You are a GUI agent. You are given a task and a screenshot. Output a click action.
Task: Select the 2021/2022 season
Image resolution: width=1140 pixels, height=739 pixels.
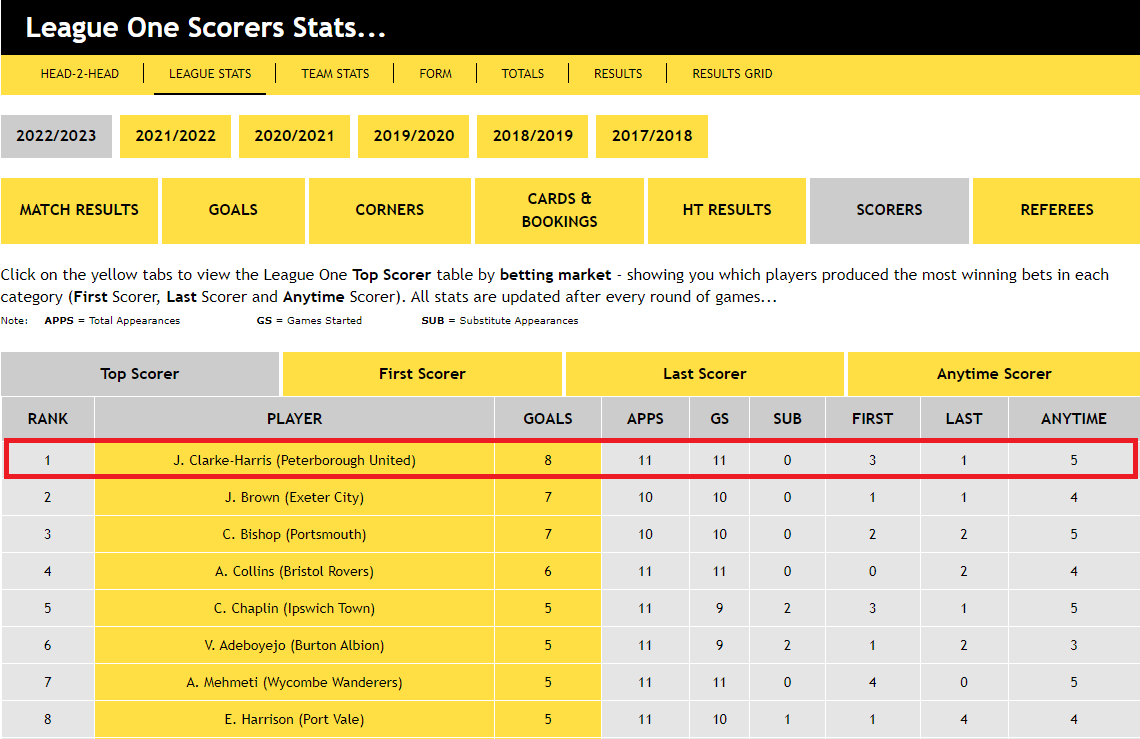[175, 136]
